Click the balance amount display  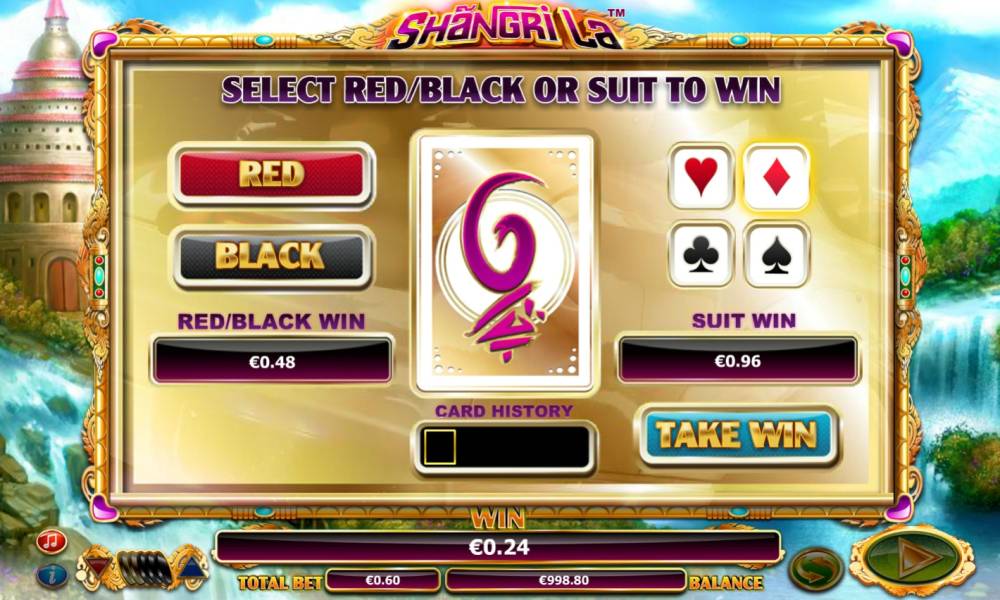pyautogui.click(x=564, y=580)
